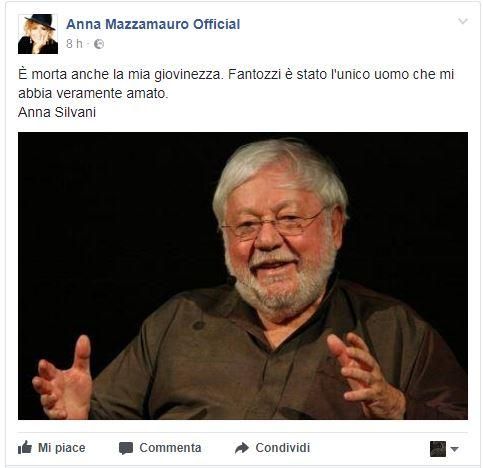Click the thumbs-up like icon

pyautogui.click(x=25, y=448)
